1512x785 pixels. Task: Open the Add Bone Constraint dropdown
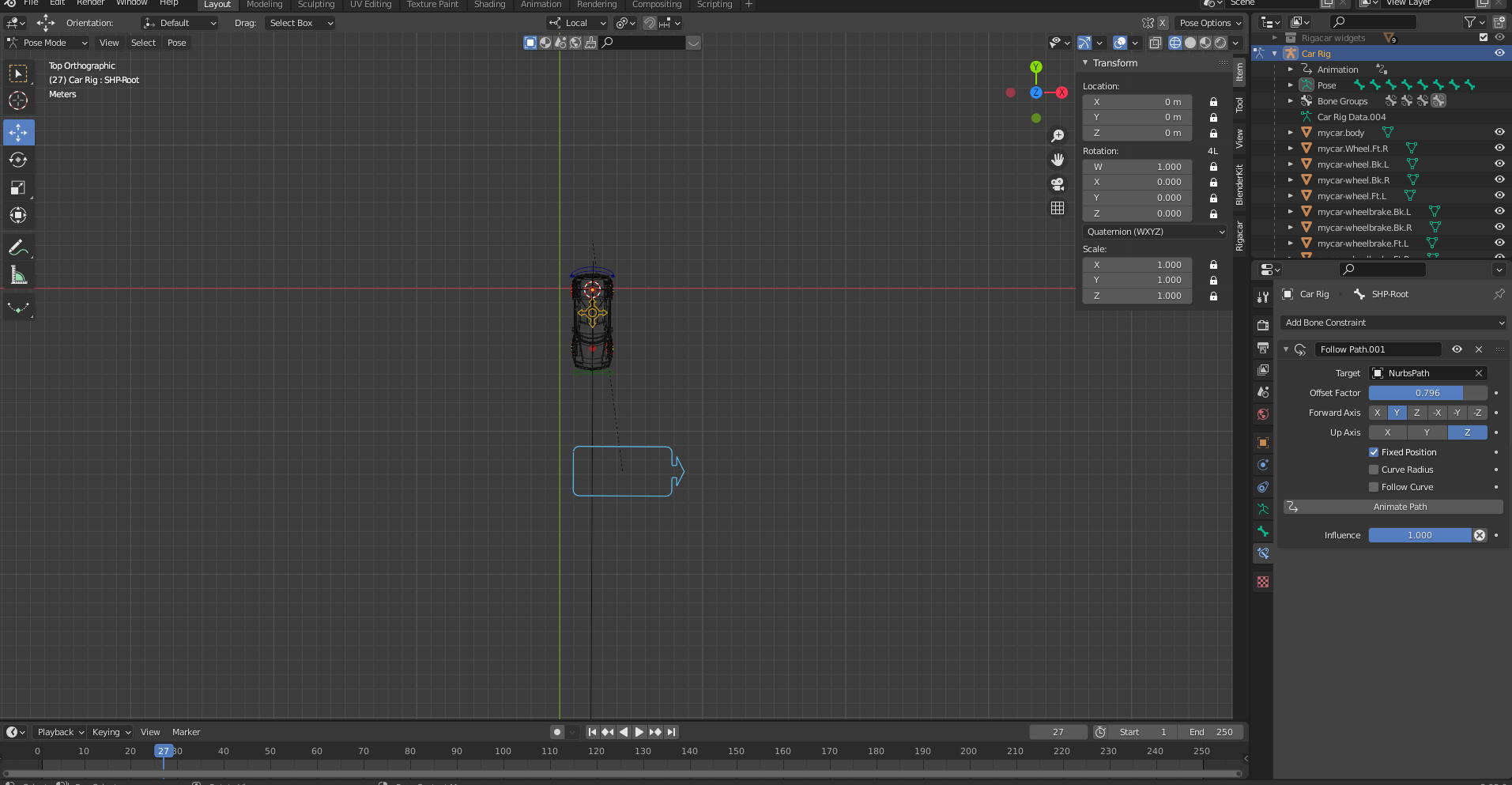[1393, 323]
